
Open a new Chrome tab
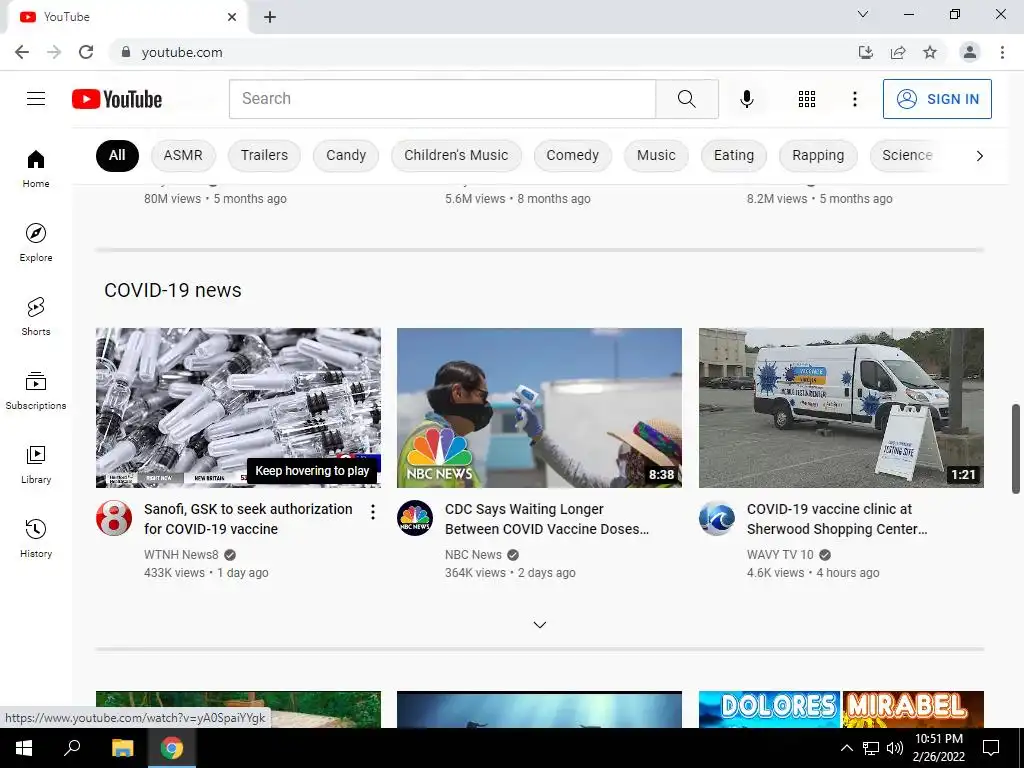tap(270, 17)
